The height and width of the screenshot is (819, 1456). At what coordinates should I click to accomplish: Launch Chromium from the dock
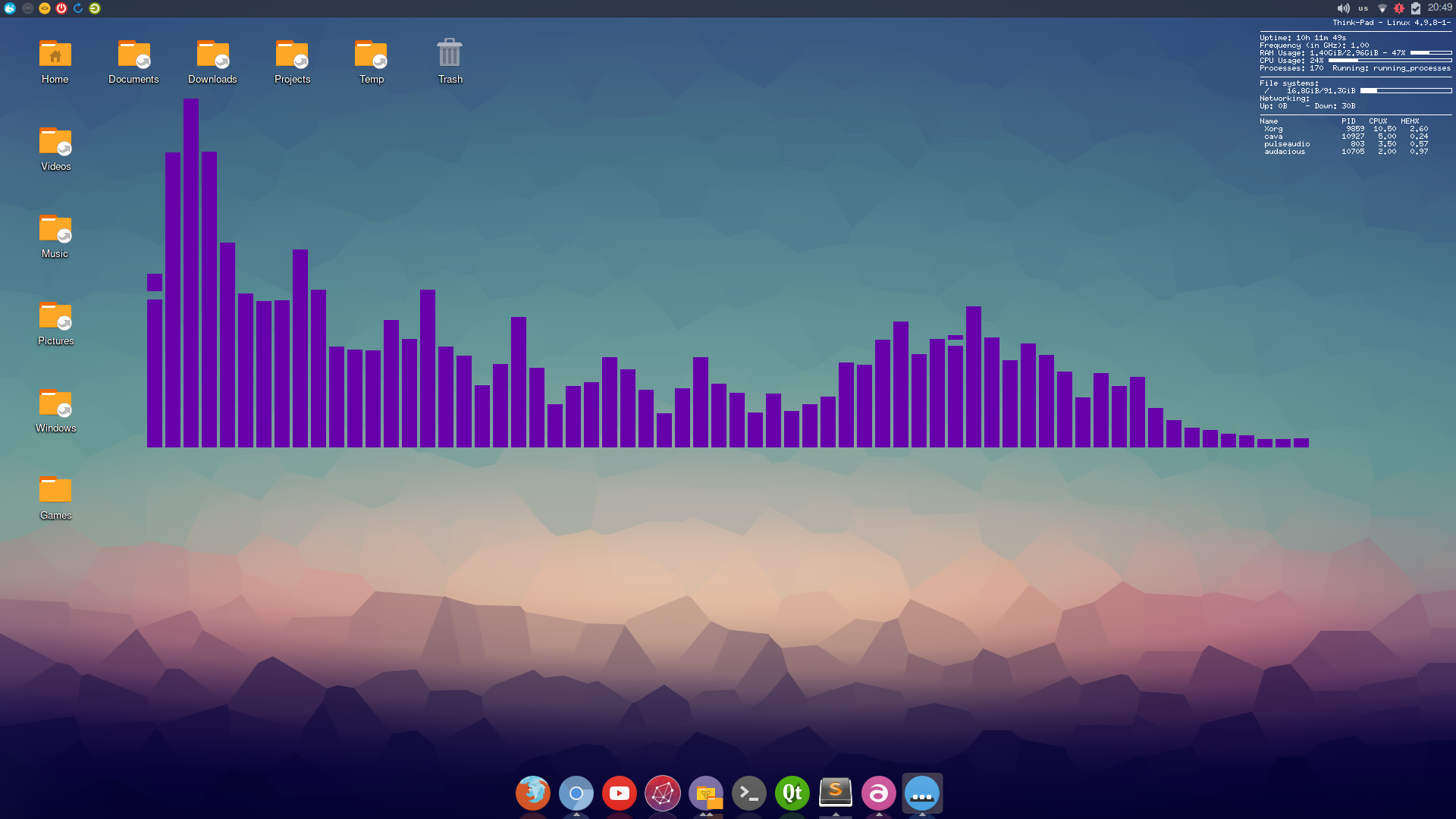point(576,793)
